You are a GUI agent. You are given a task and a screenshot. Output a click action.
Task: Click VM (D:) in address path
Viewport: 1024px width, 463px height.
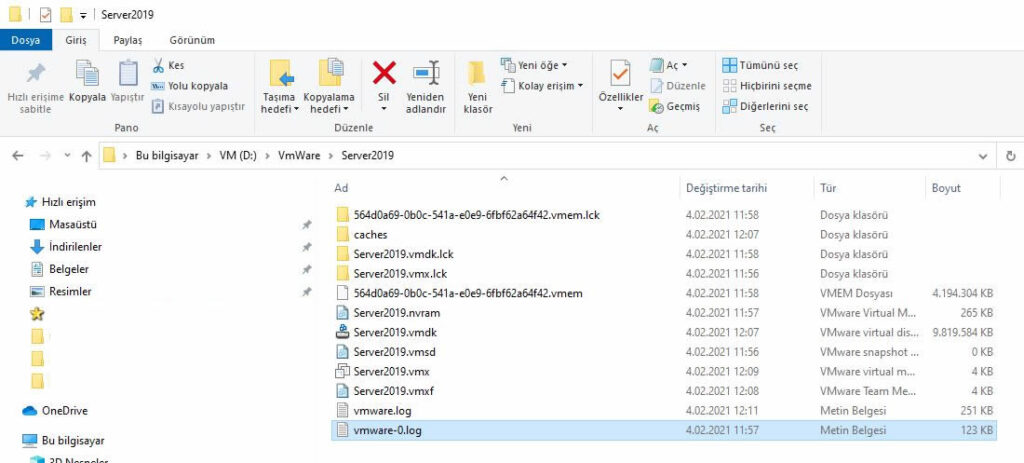238,155
